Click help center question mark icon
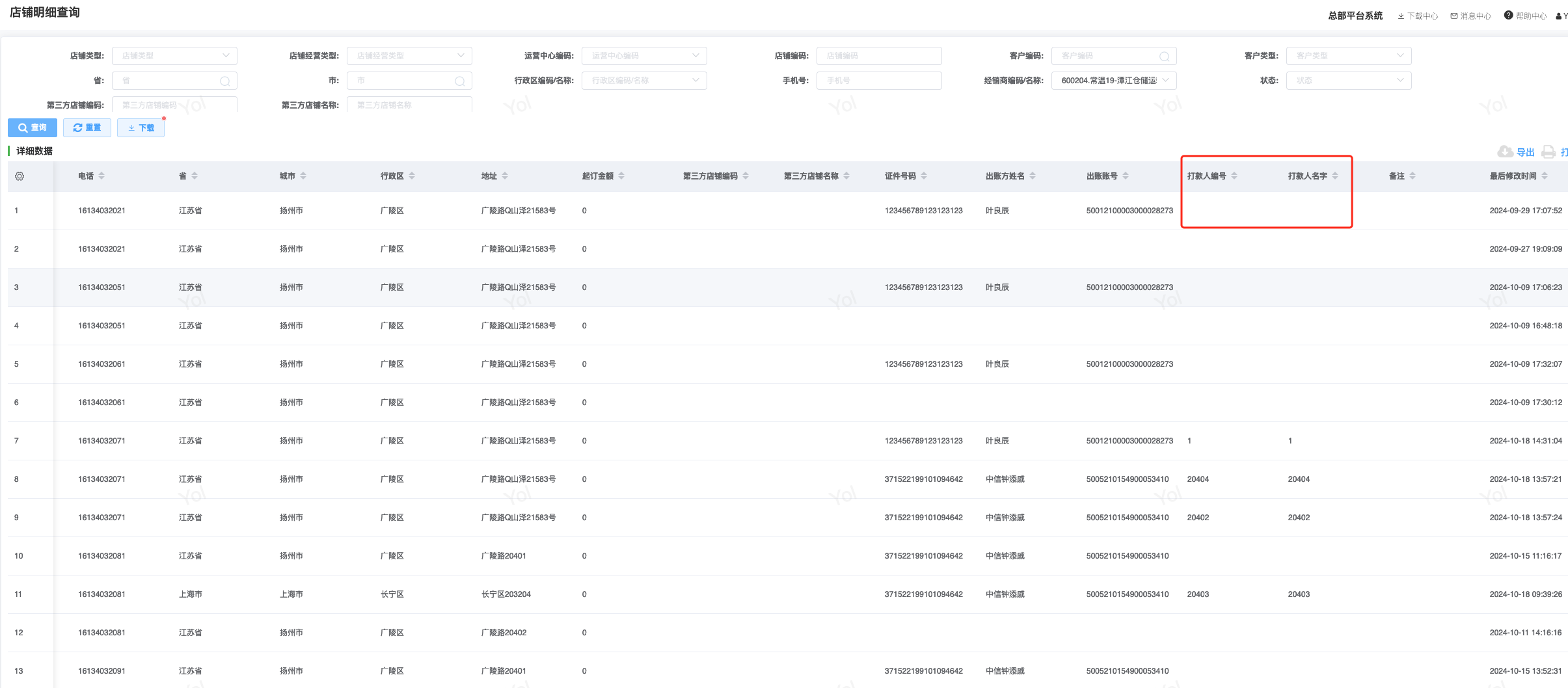The width and height of the screenshot is (1568, 688). (1508, 16)
